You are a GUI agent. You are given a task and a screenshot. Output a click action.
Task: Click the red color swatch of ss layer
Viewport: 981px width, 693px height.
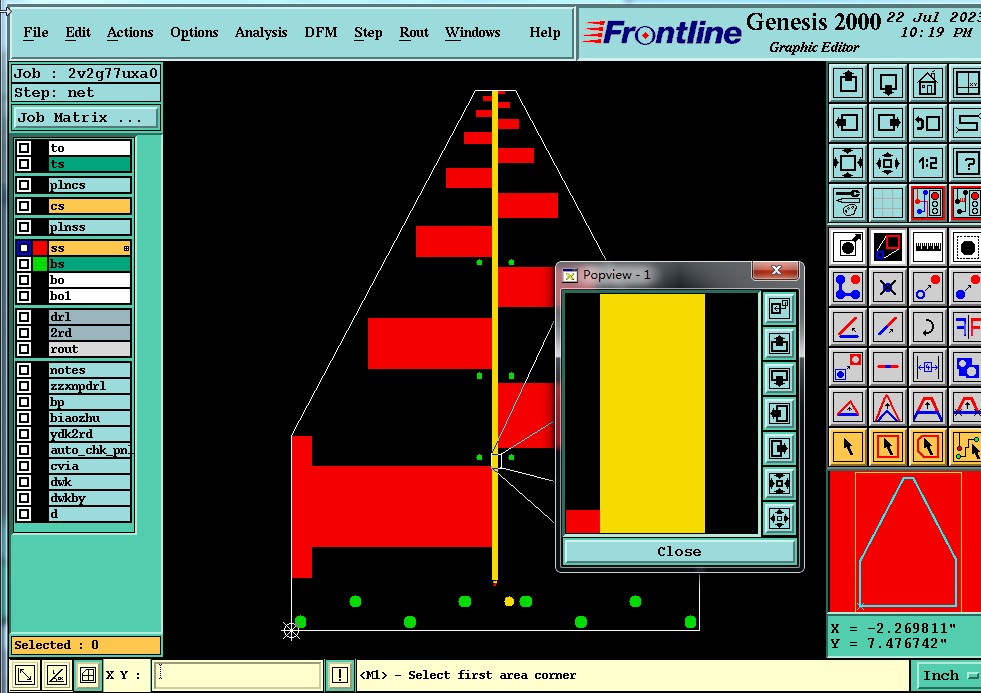[x=40, y=248]
